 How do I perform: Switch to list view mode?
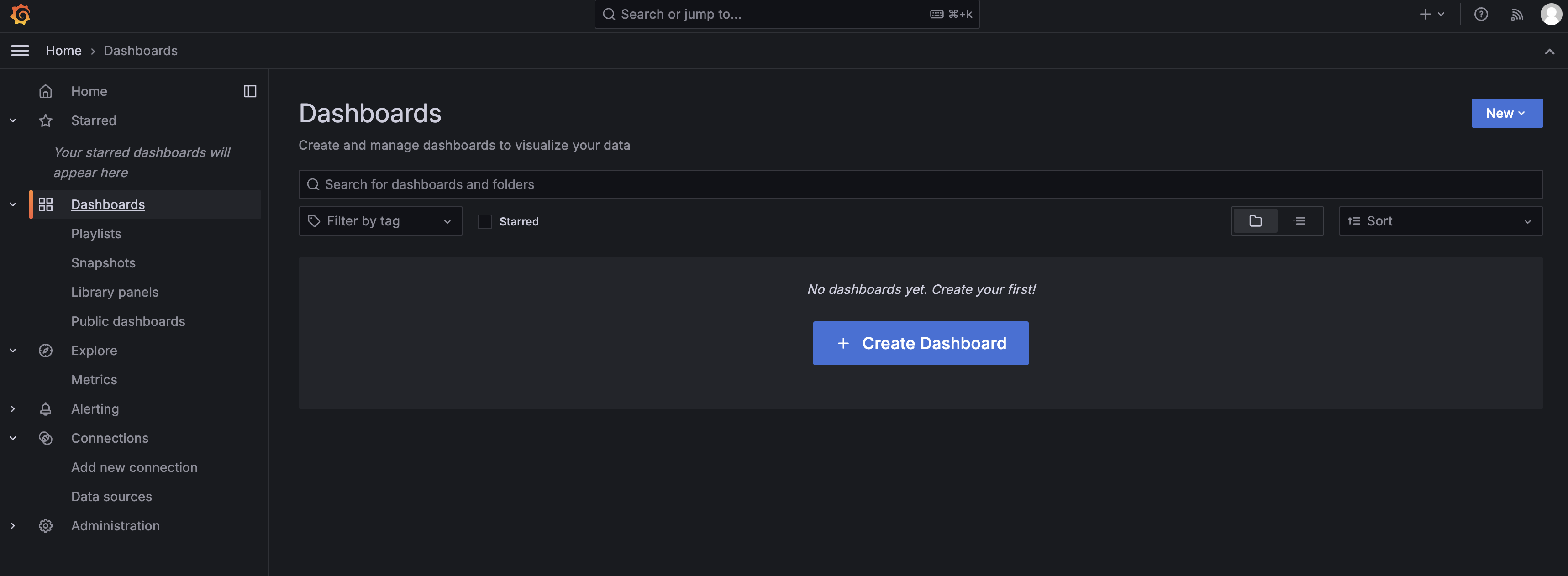(x=1299, y=221)
